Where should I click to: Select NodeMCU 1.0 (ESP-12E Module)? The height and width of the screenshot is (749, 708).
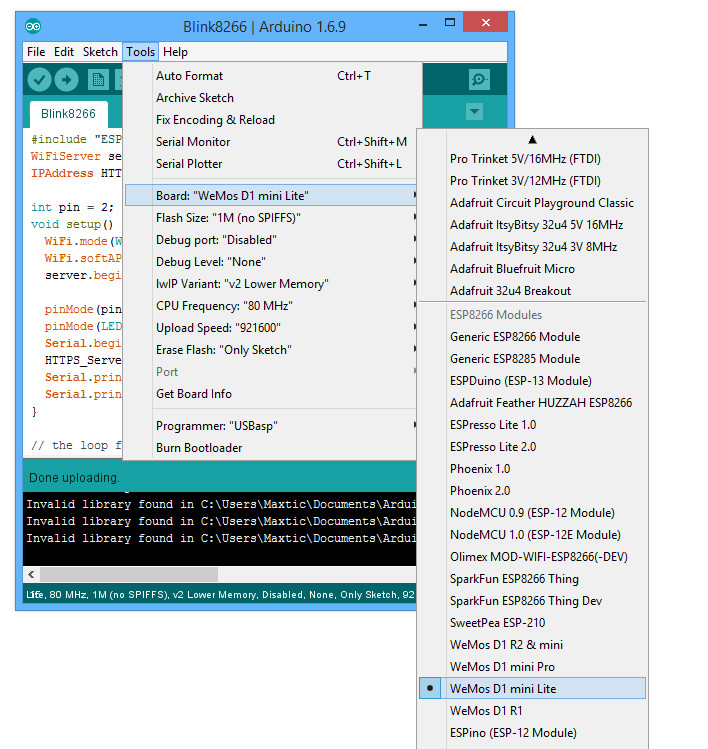point(532,535)
